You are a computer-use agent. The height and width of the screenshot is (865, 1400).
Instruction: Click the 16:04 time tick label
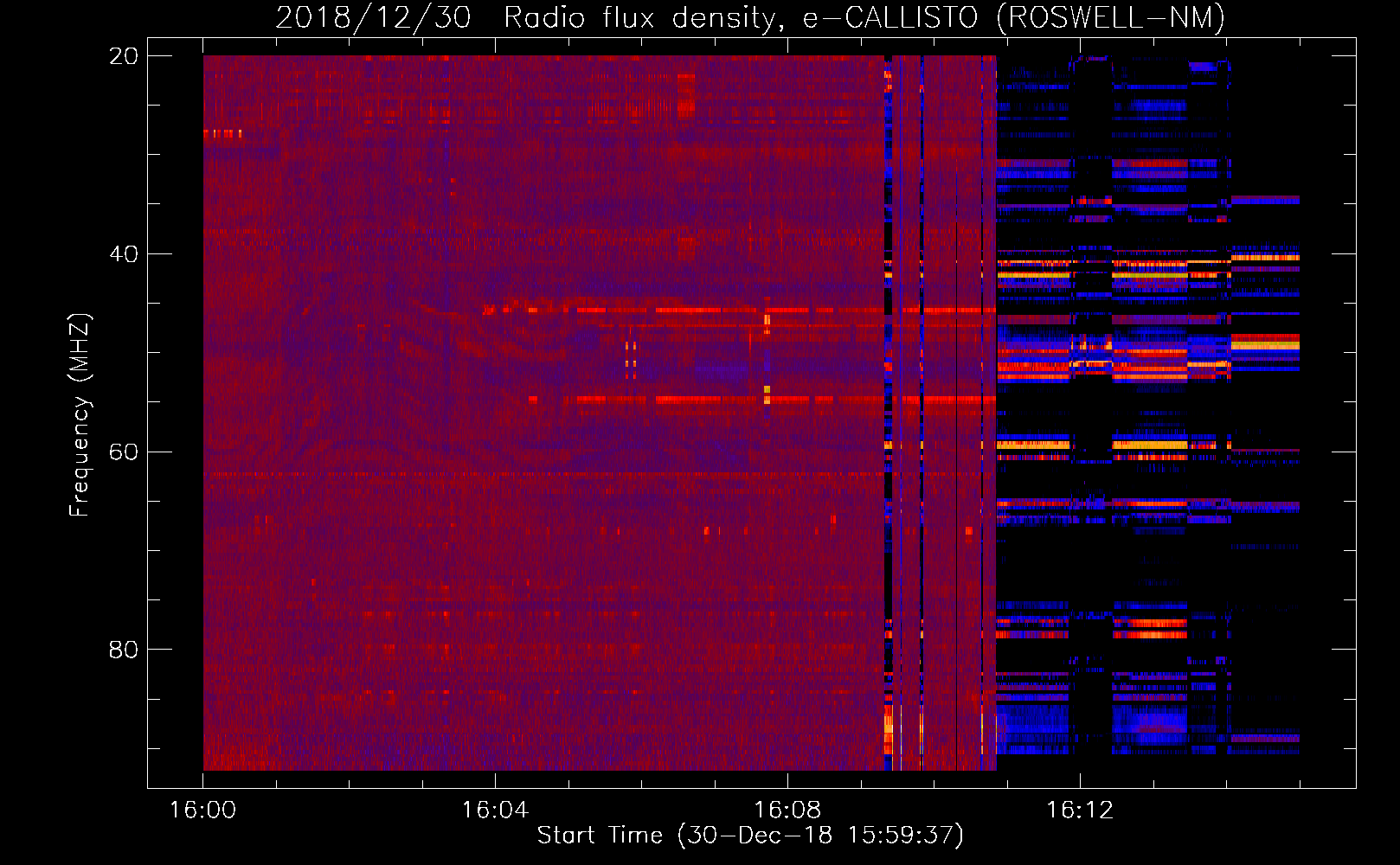[495, 811]
